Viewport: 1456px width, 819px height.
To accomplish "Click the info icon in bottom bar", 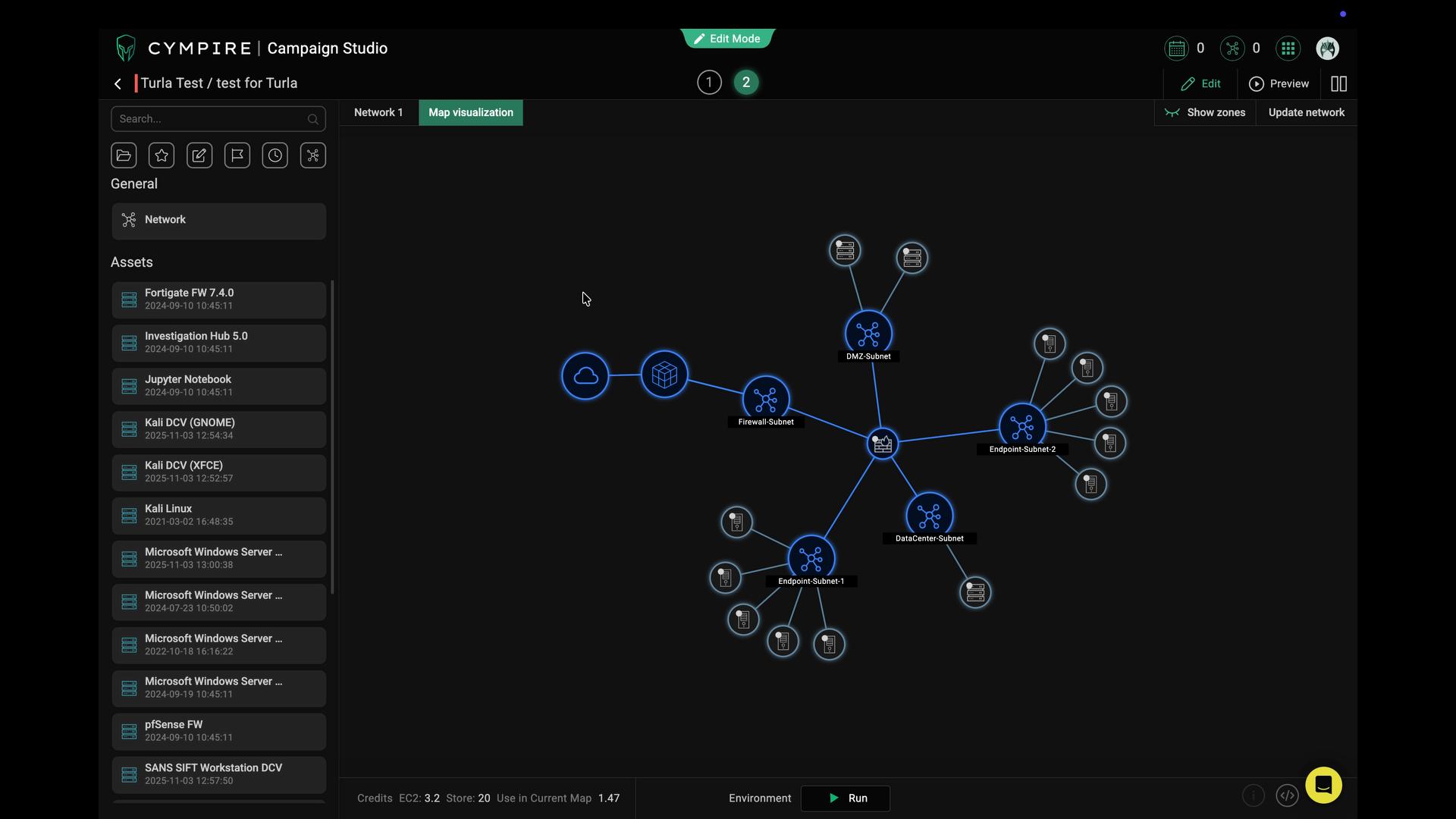I will (1254, 795).
